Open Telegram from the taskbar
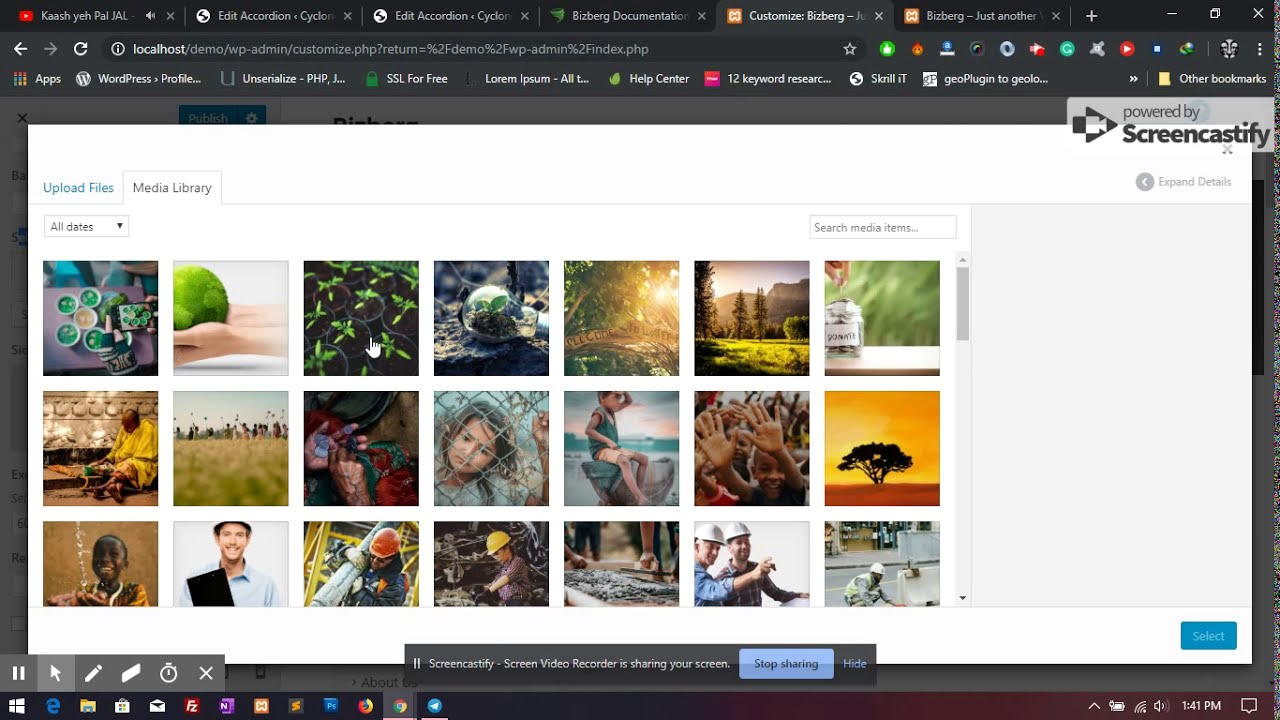Viewport: 1280px width, 720px height. [435, 706]
